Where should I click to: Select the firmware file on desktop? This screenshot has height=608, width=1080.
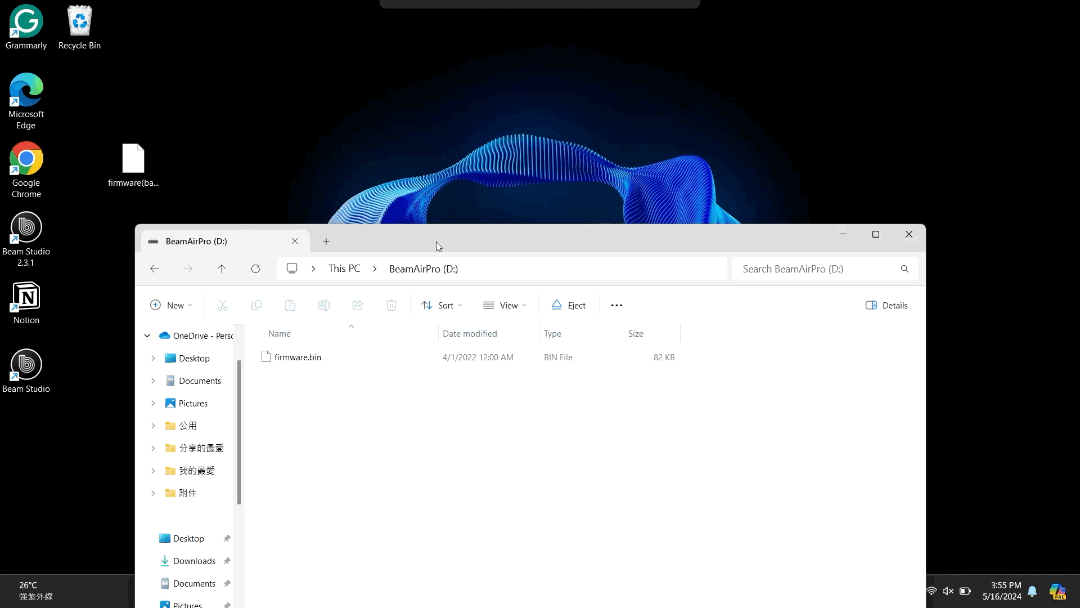(133, 165)
